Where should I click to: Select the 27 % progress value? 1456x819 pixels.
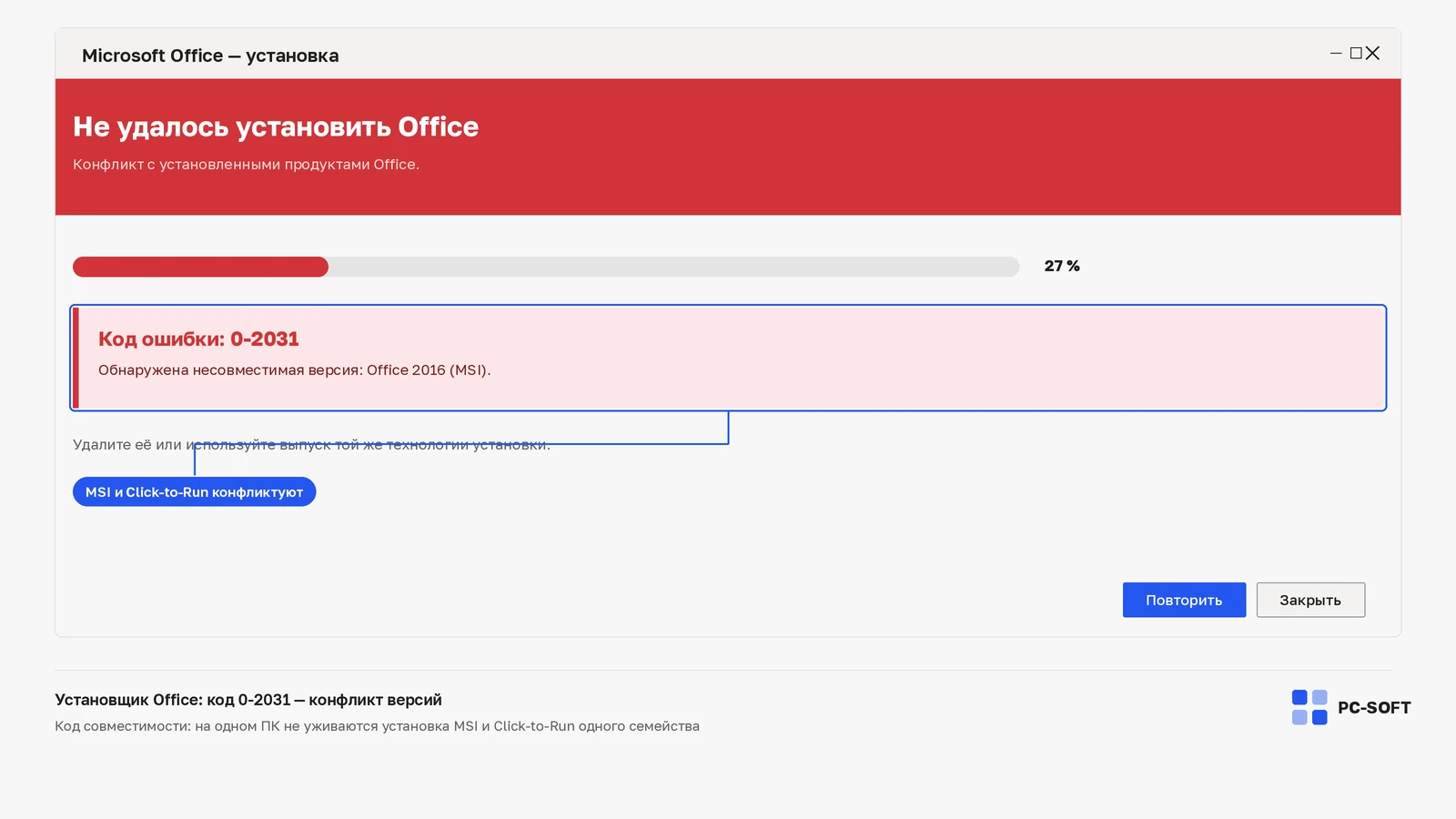[x=1062, y=266]
